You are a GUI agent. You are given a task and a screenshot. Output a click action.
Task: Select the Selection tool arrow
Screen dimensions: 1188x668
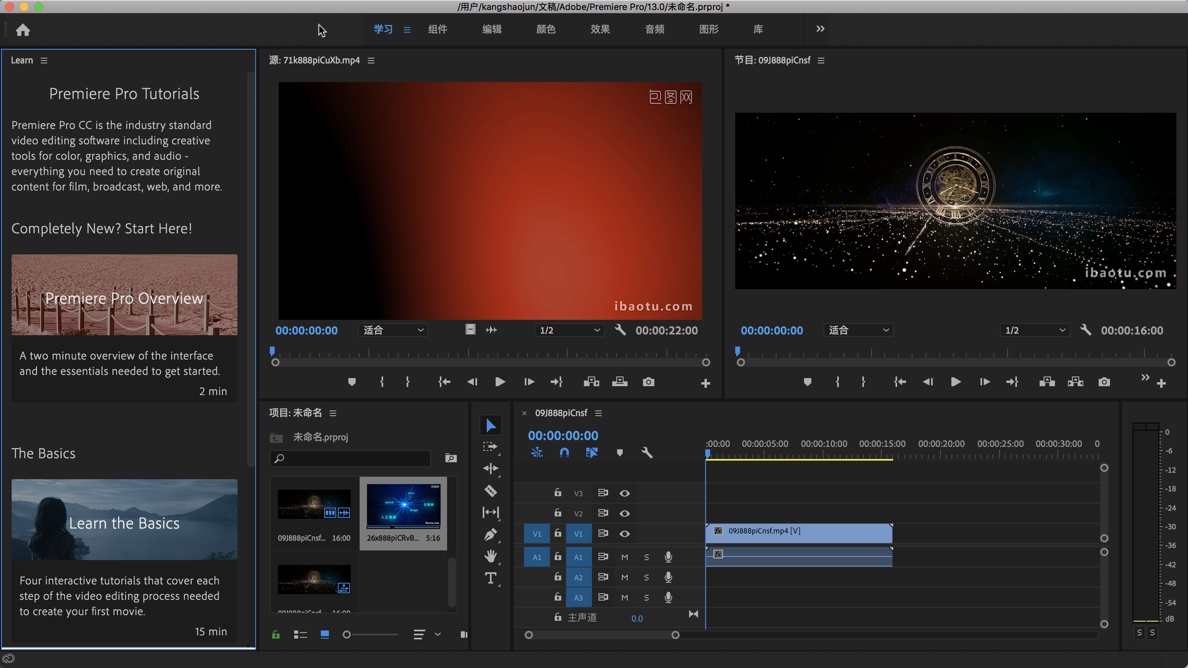(491, 425)
